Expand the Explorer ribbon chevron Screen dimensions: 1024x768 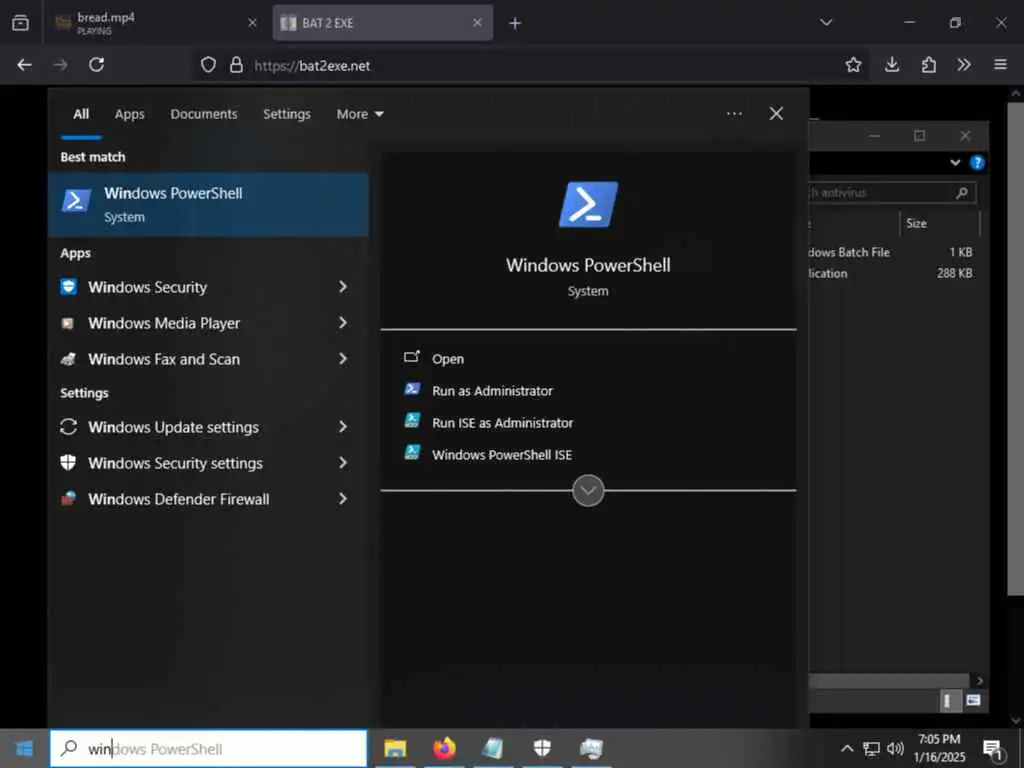[955, 163]
